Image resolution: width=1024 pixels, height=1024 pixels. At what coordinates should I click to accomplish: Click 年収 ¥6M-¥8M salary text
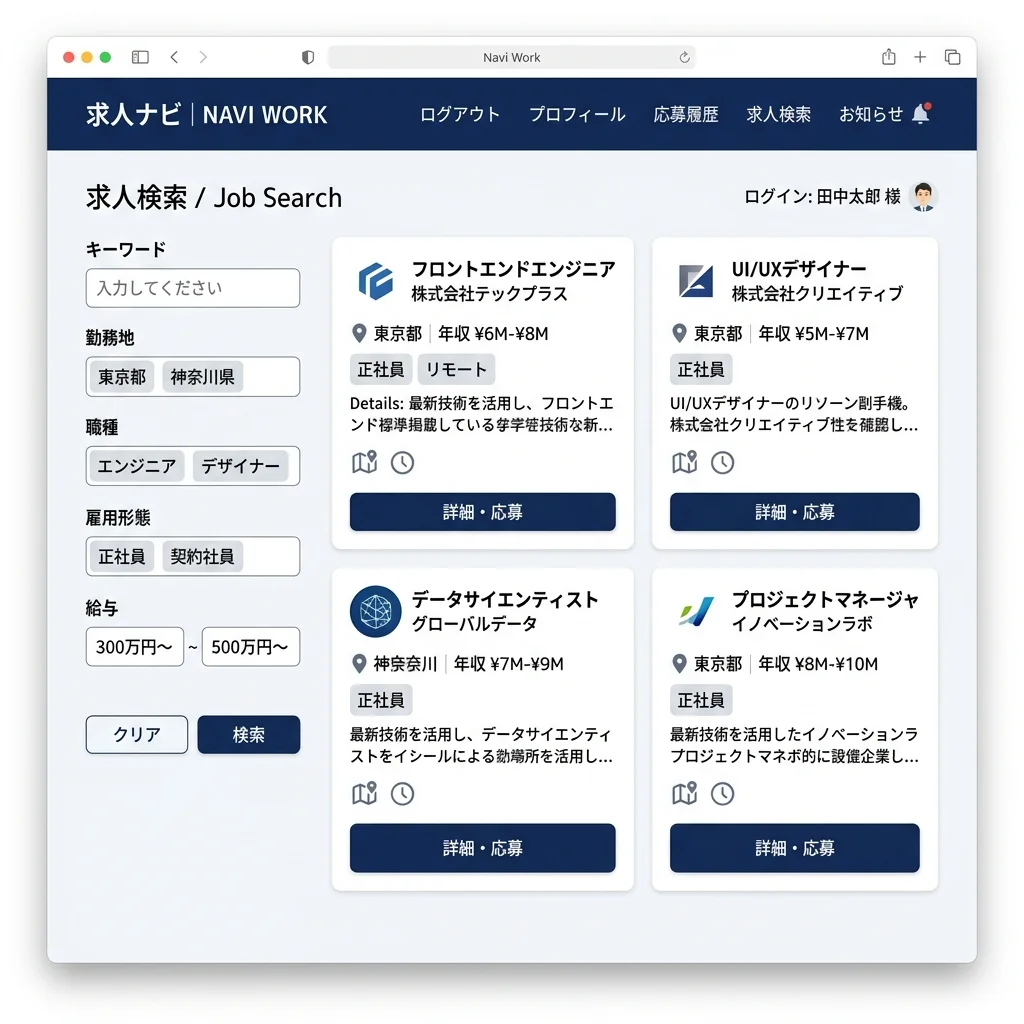(x=493, y=334)
